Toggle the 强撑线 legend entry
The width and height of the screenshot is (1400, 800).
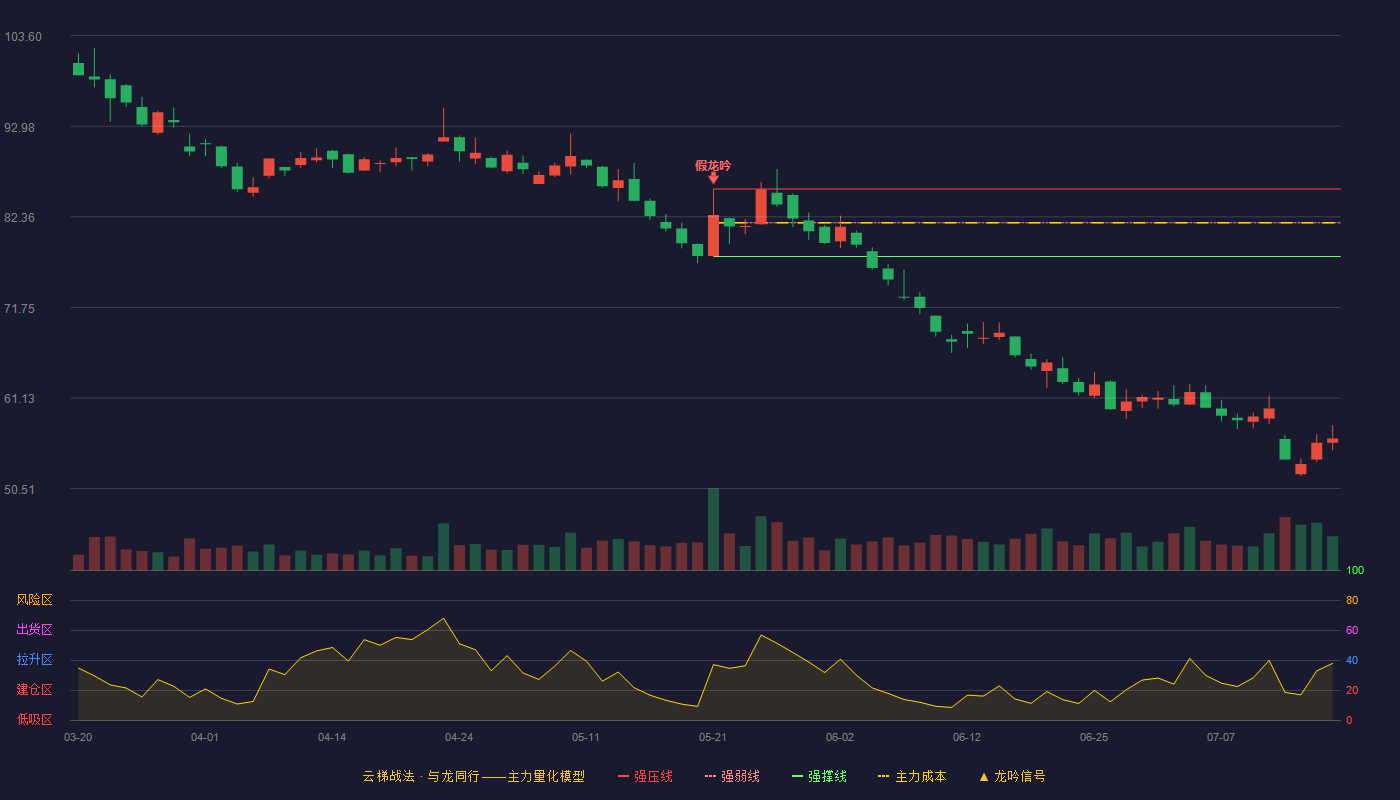[819, 776]
